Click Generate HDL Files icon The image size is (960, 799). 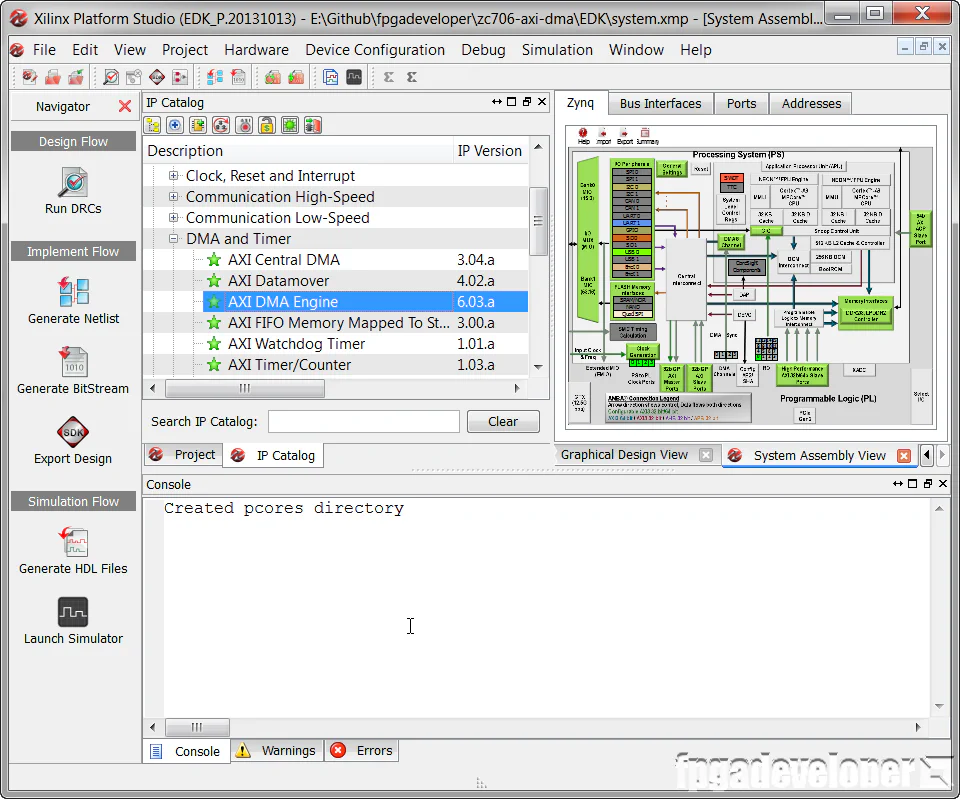click(73, 542)
